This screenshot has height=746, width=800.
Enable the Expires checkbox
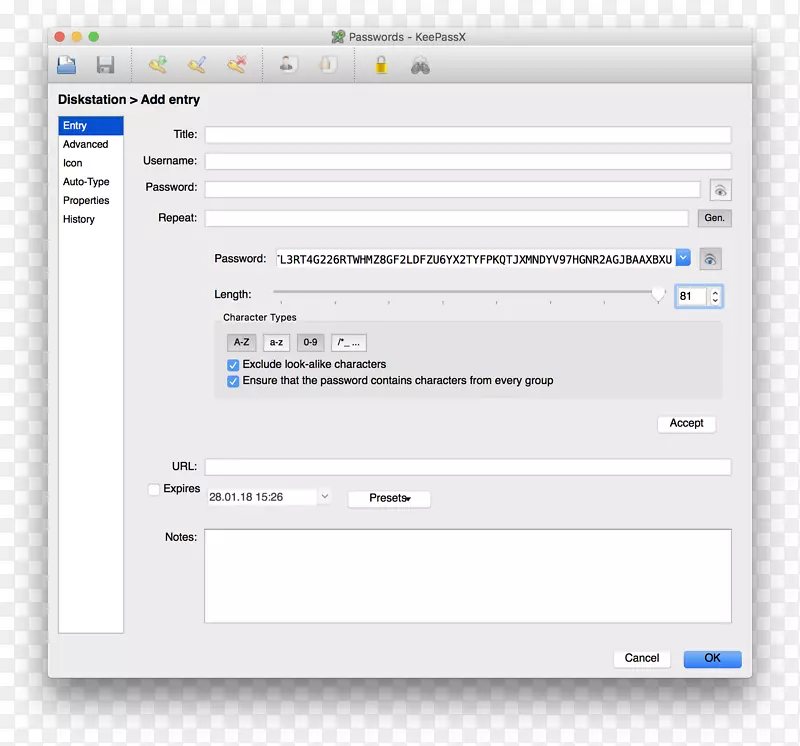click(x=154, y=489)
